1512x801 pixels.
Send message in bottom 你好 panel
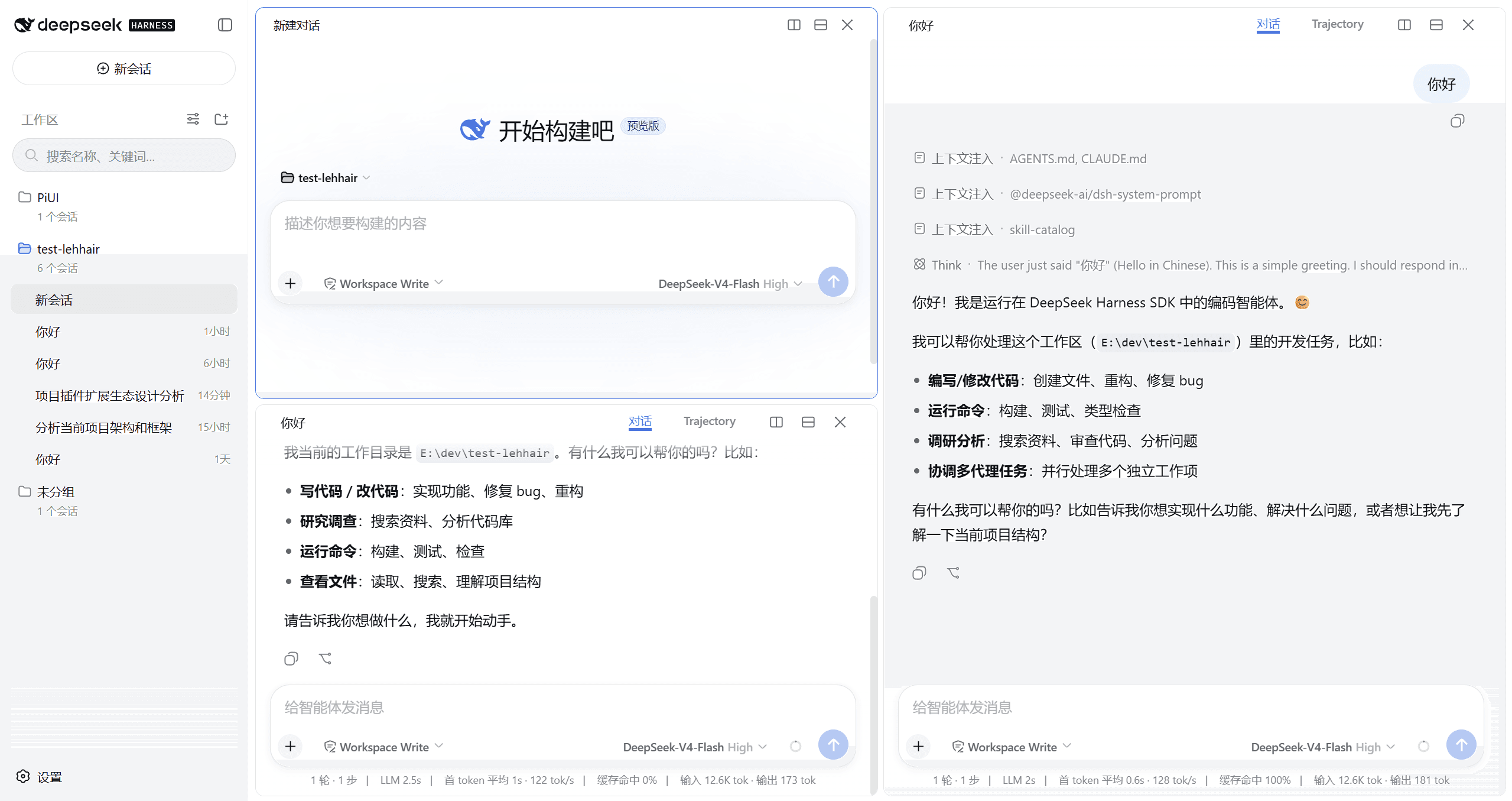point(833,745)
